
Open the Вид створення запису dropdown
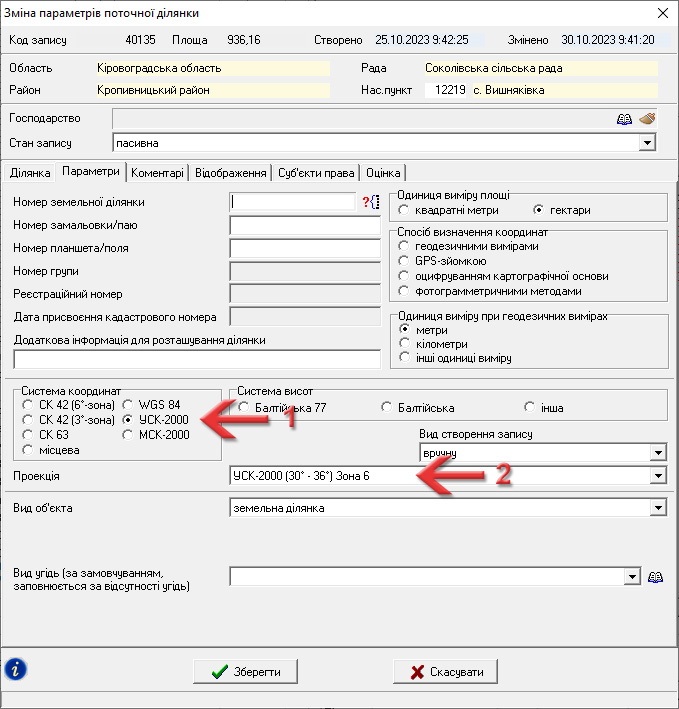coord(658,453)
